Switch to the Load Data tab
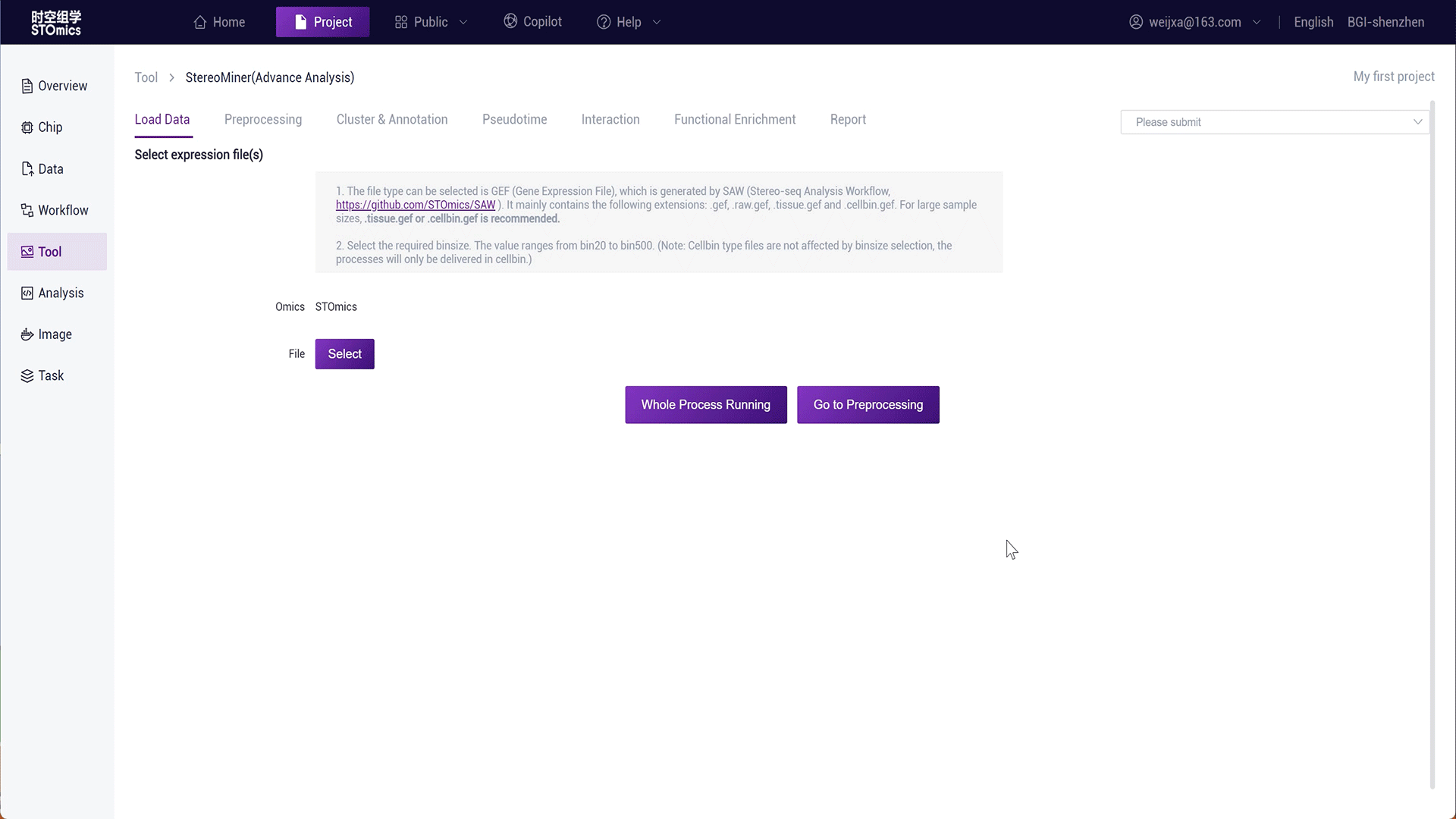The image size is (1456, 819). point(162,119)
